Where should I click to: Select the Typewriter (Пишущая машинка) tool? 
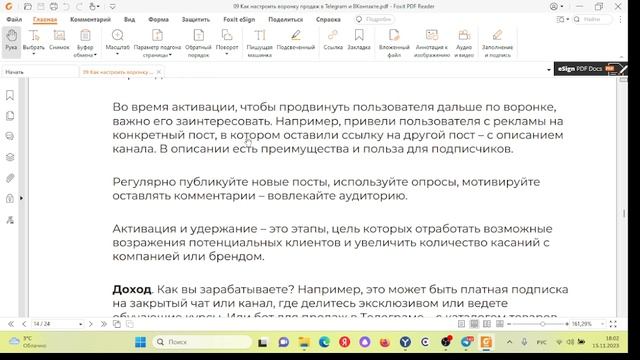(x=259, y=42)
